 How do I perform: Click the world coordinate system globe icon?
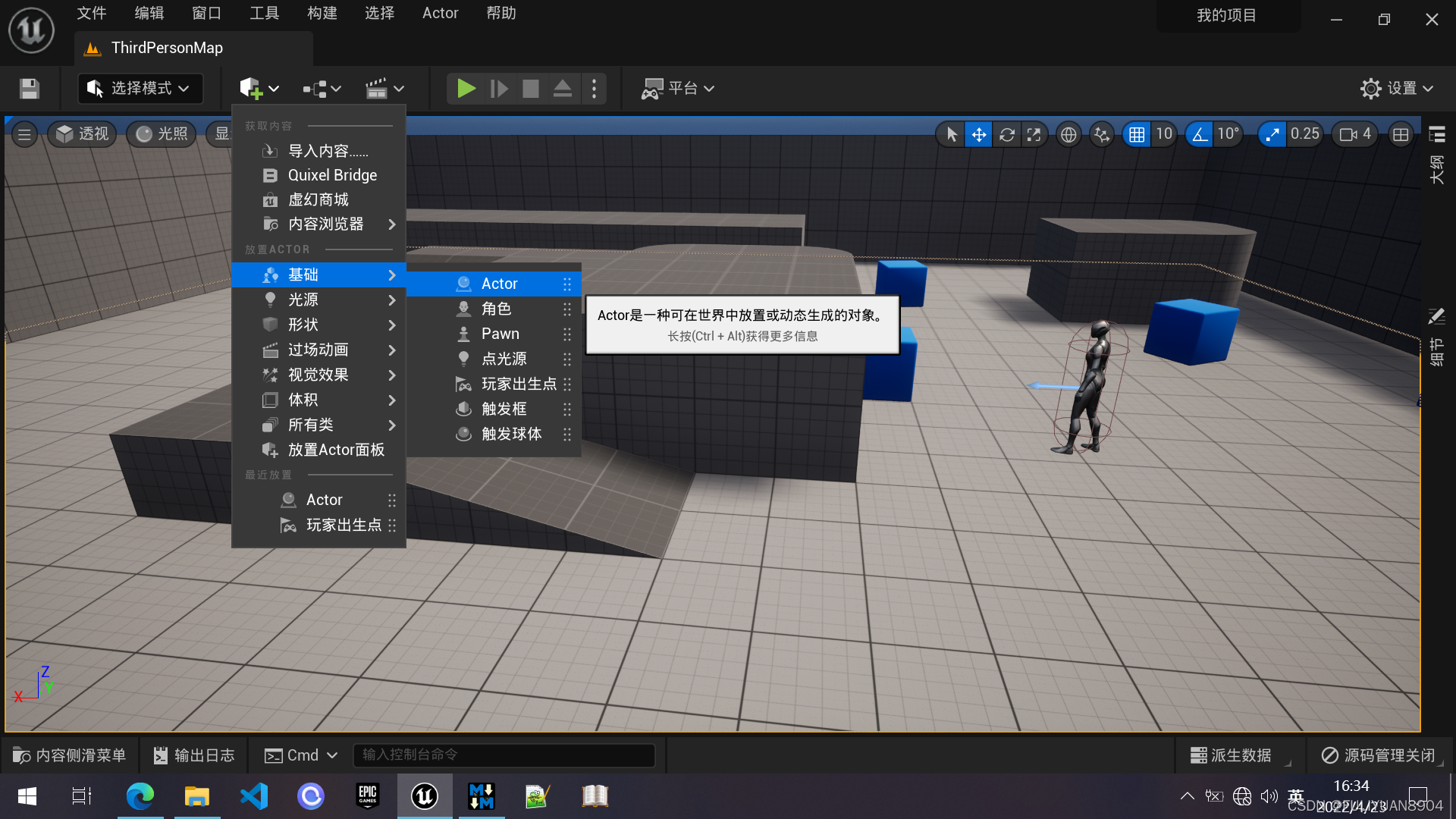pos(1068,135)
